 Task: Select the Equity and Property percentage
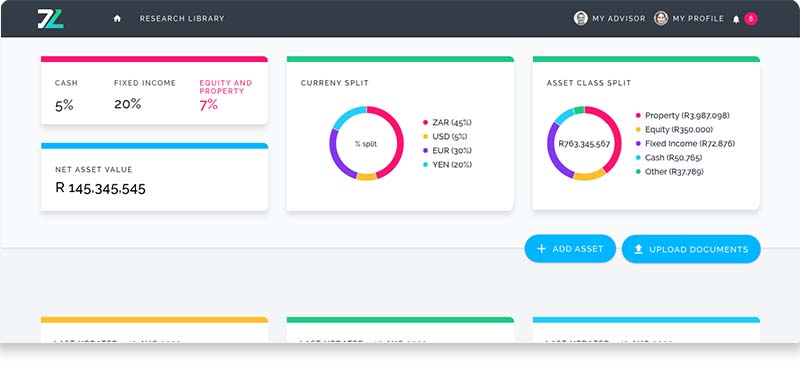pos(209,105)
